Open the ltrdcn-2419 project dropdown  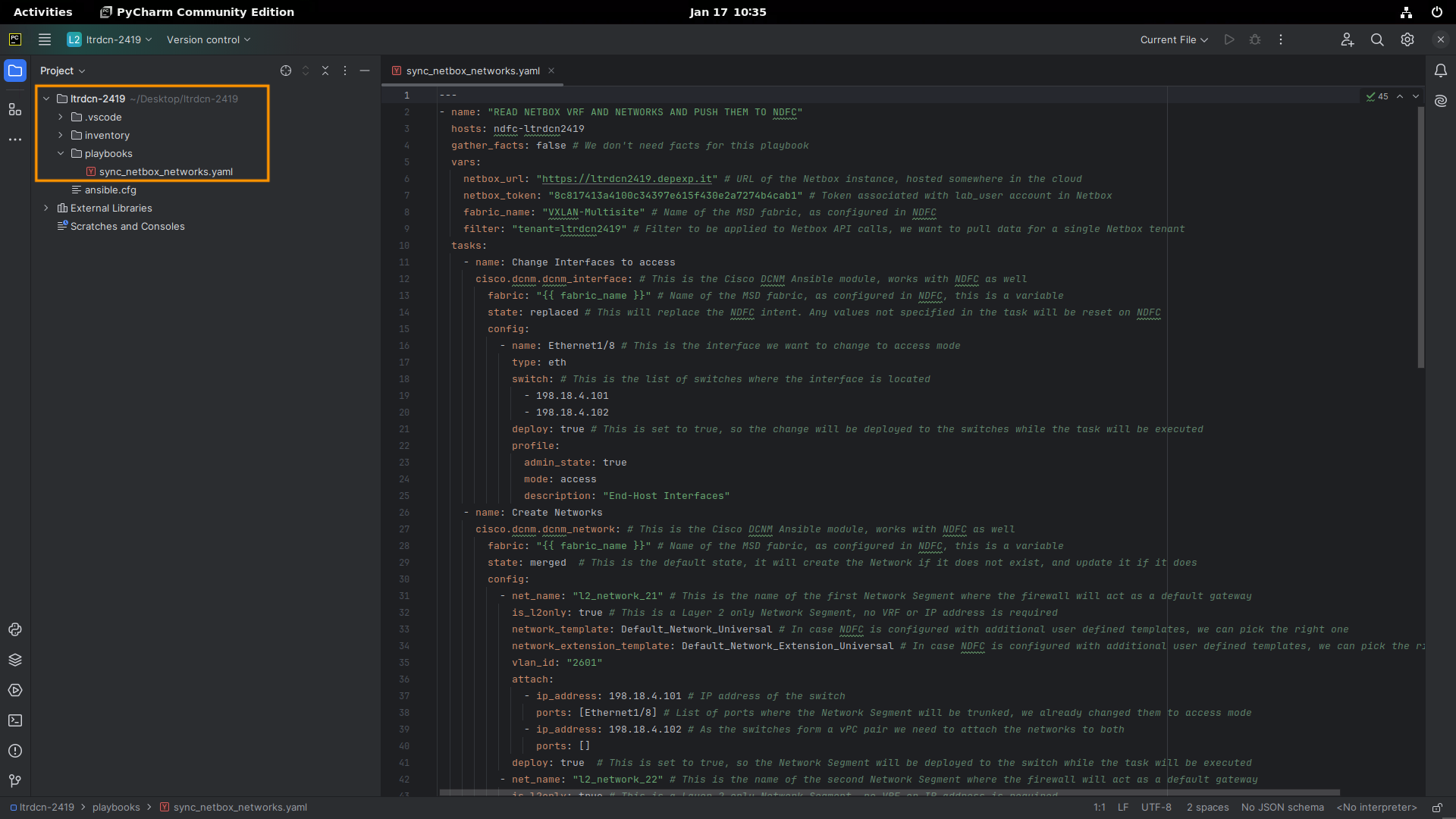(109, 39)
